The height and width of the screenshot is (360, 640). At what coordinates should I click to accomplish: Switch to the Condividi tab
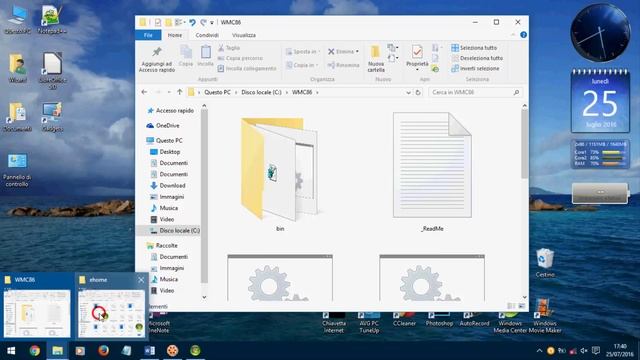click(207, 35)
